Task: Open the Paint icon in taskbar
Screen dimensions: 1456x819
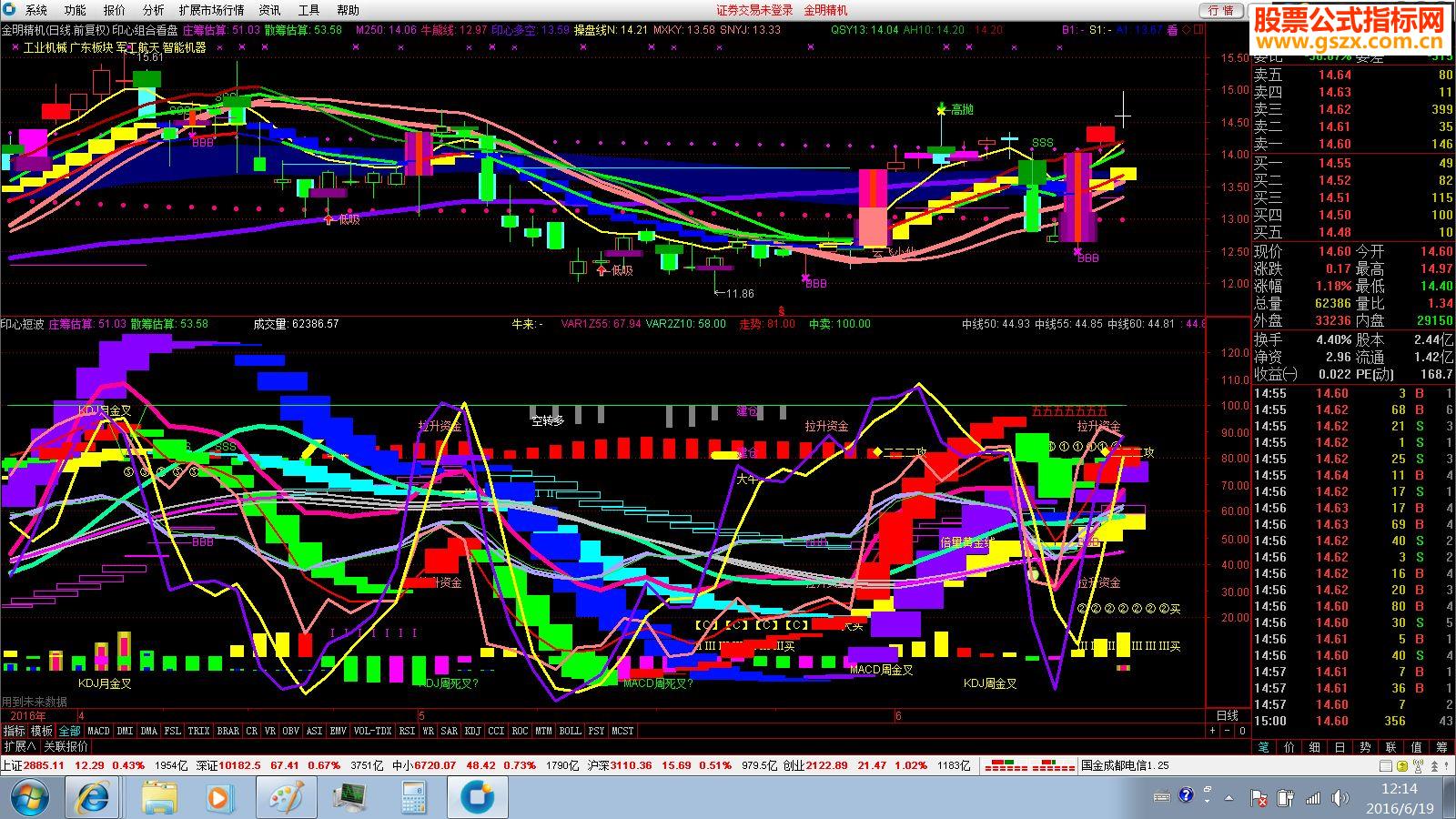Action: point(287,797)
